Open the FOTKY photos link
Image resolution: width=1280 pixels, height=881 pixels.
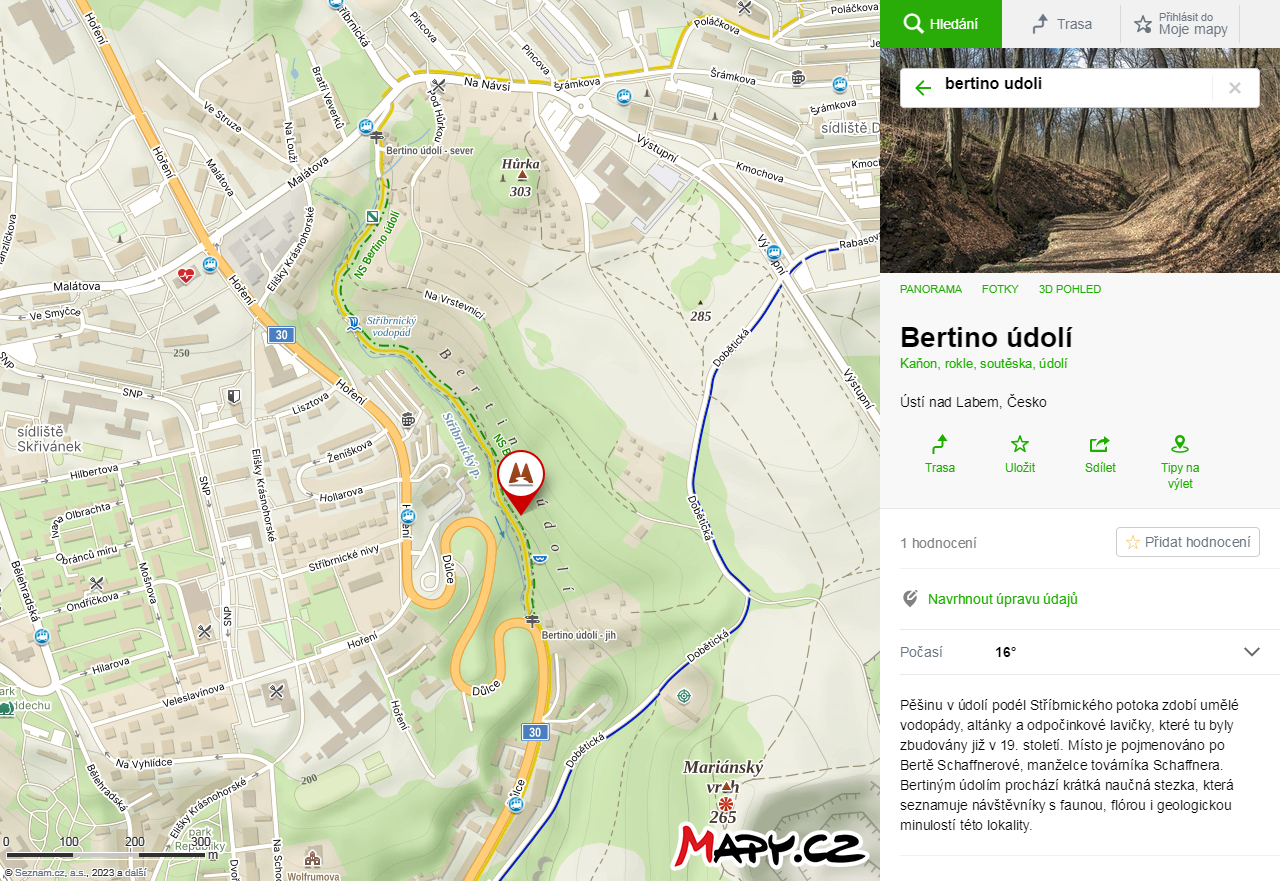(x=1000, y=289)
